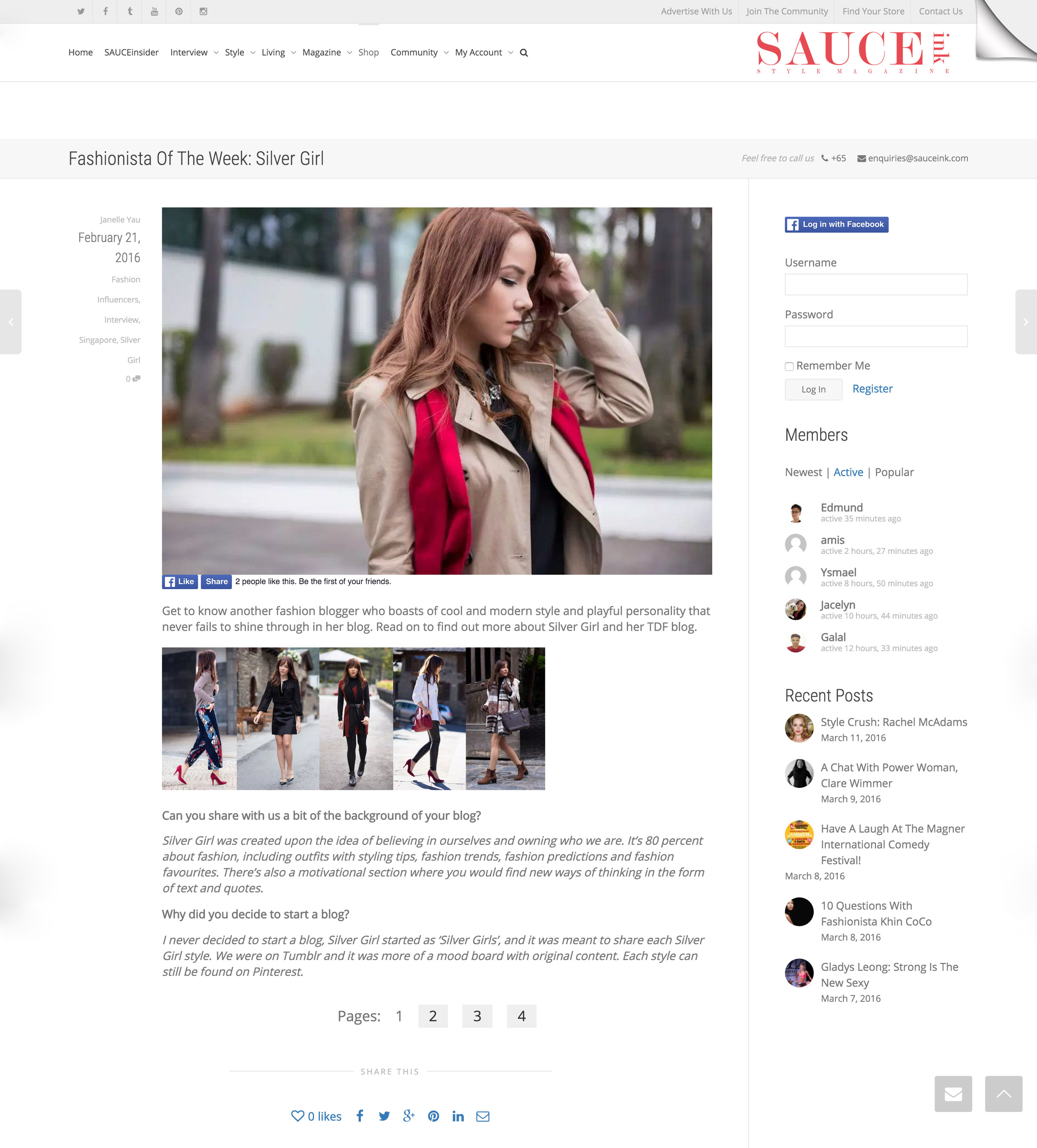Open the YouTube link in the top bar
The height and width of the screenshot is (1148, 1037).
pyautogui.click(x=154, y=11)
